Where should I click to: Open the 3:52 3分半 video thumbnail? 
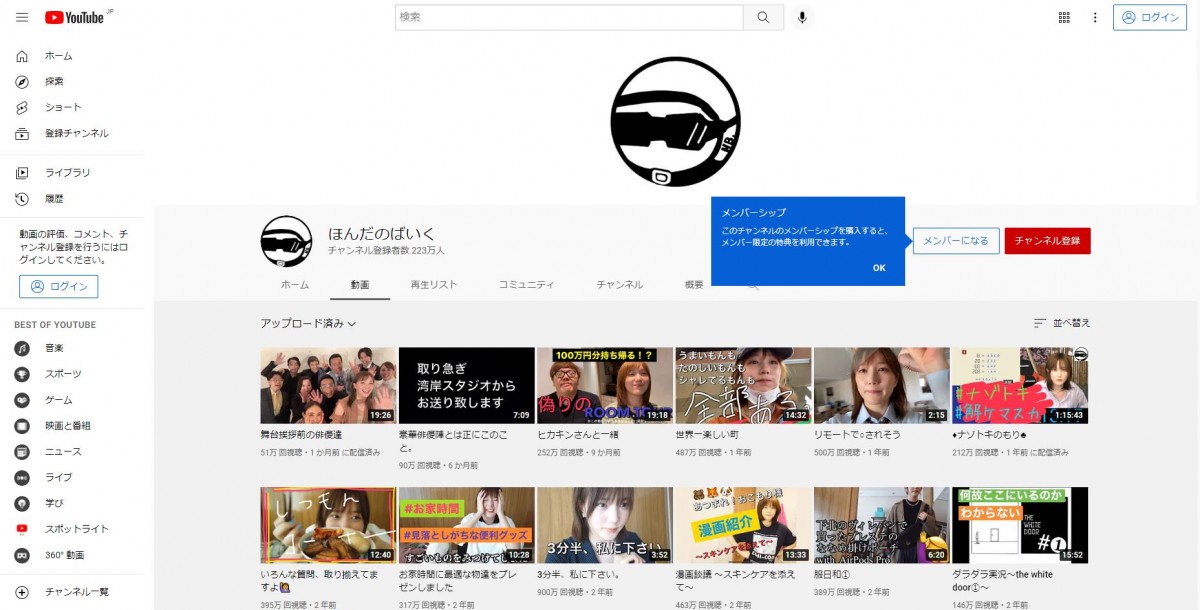(x=605, y=525)
